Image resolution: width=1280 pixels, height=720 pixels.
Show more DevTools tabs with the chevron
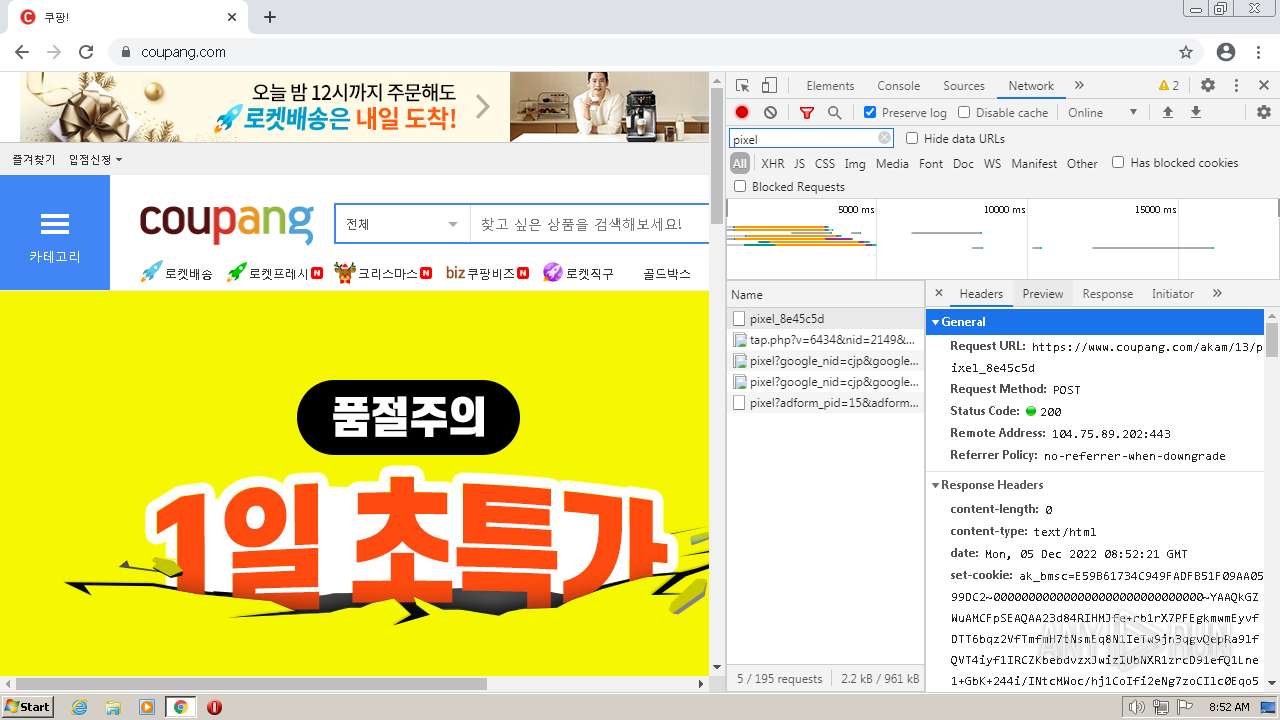click(x=1079, y=86)
